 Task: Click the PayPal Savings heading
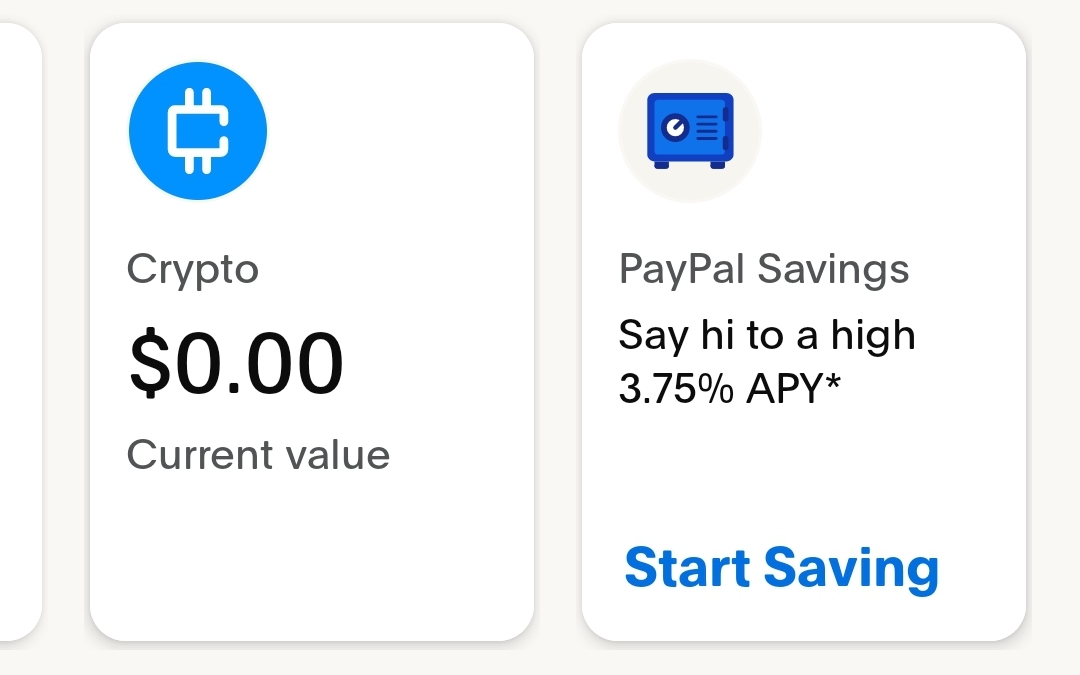[x=764, y=269]
